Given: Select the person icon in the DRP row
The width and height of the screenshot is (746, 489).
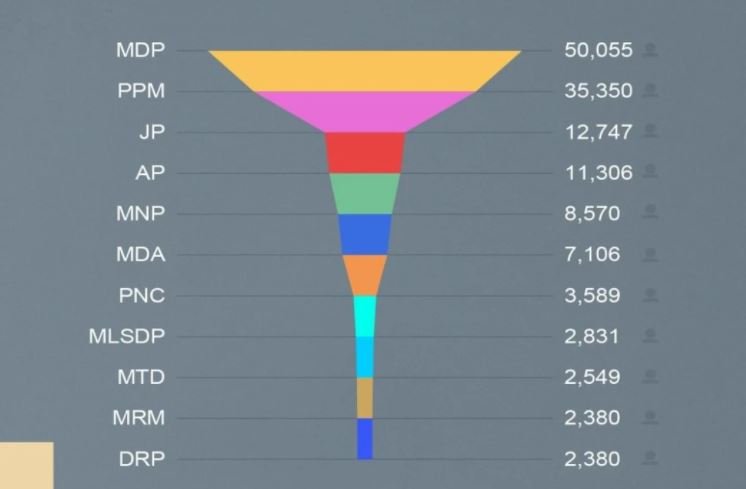Looking at the screenshot, I should point(652,459).
